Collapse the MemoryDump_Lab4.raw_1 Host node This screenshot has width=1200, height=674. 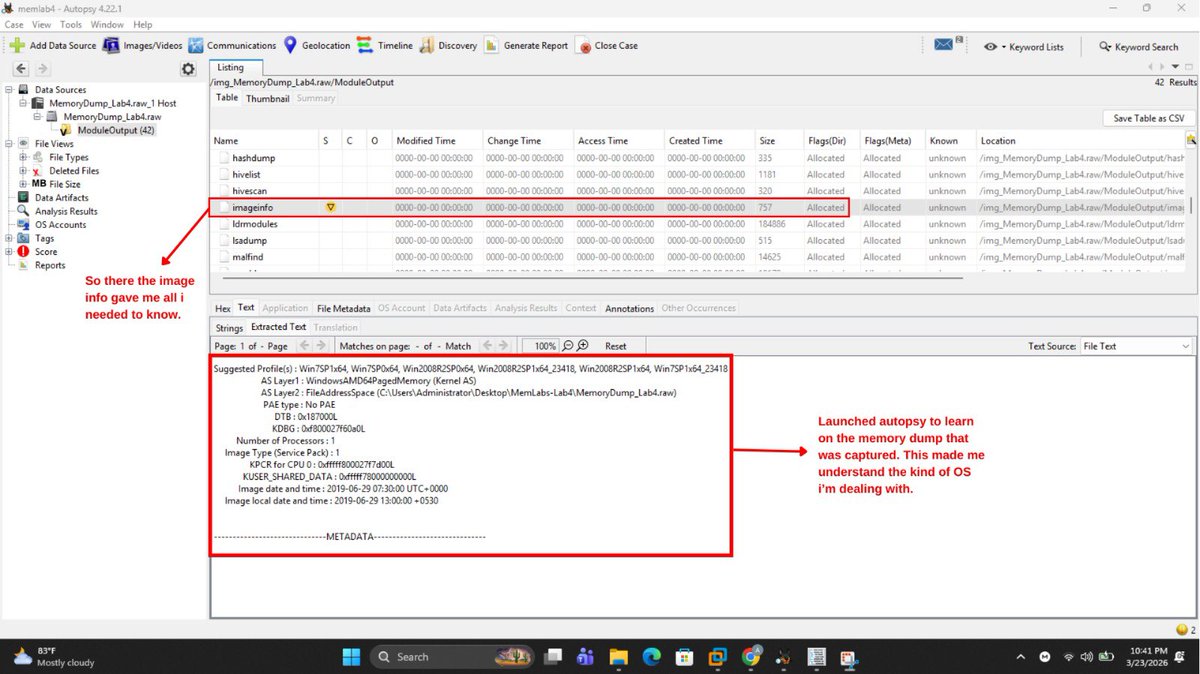click(x=24, y=103)
